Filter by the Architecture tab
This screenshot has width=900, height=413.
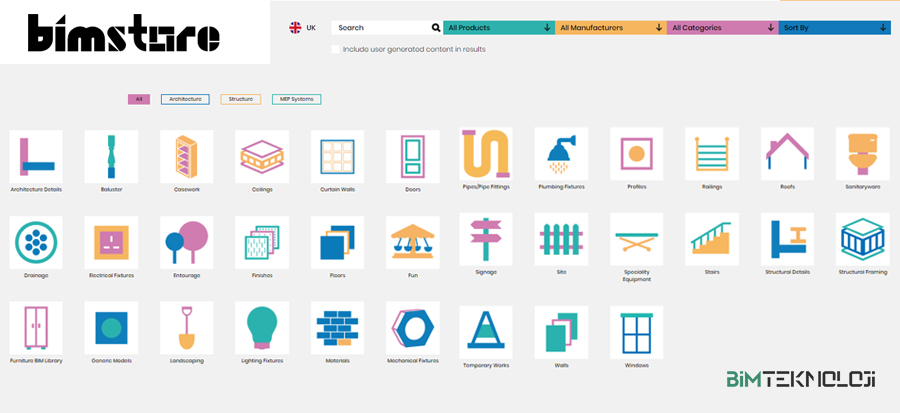pyautogui.click(x=185, y=99)
